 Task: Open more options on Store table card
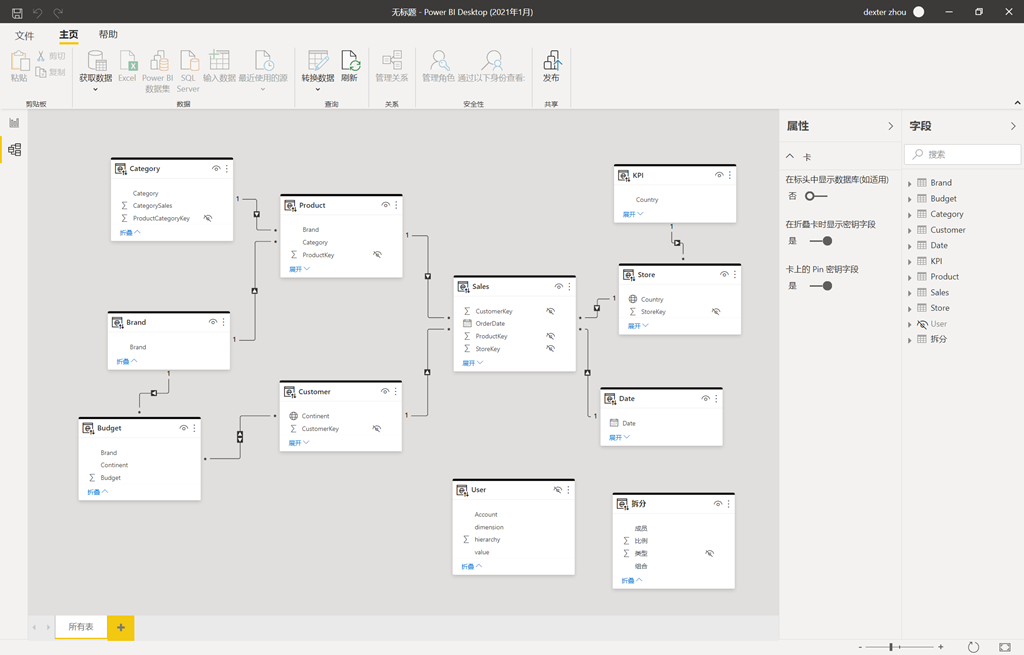pyautogui.click(x=735, y=275)
